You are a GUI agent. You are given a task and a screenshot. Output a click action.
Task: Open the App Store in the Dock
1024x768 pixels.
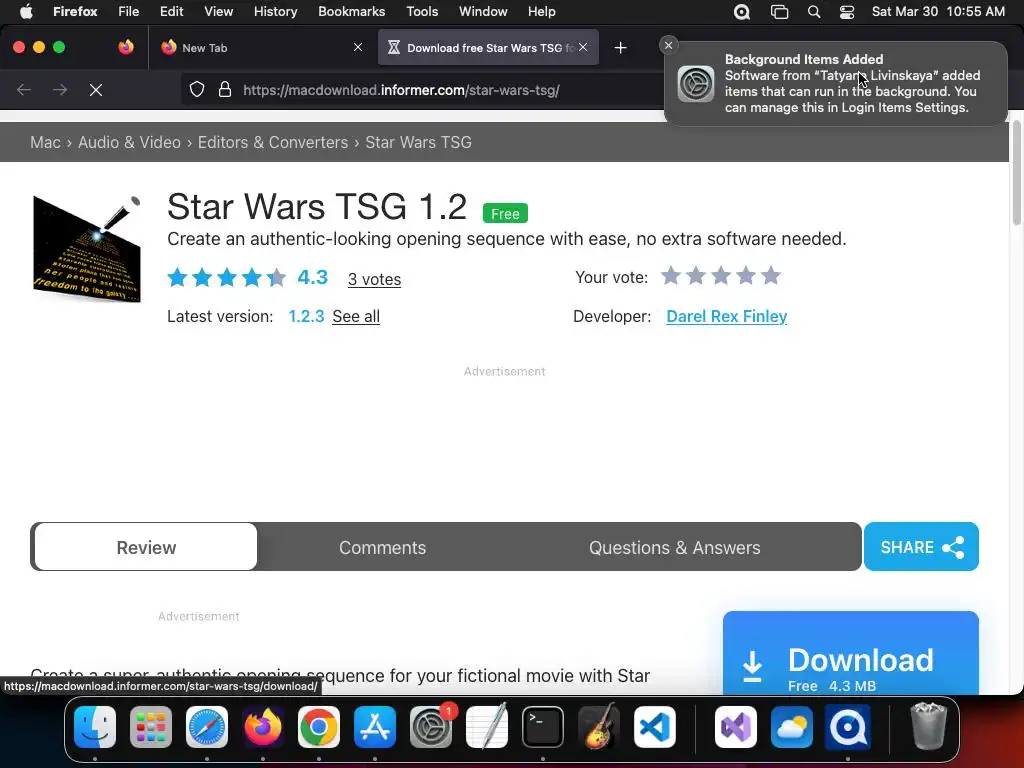coord(375,727)
